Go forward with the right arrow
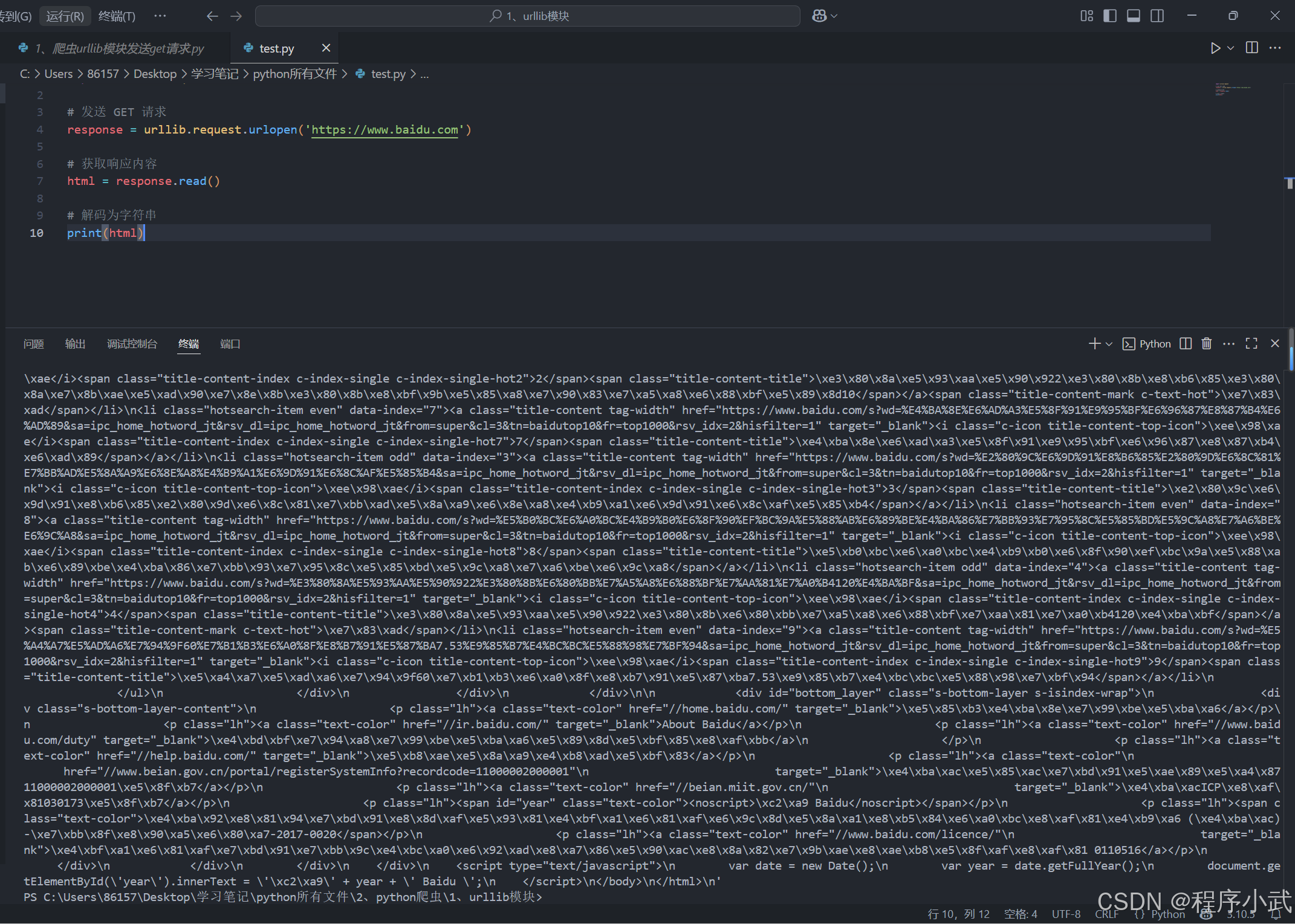1295x924 pixels. coord(236,16)
